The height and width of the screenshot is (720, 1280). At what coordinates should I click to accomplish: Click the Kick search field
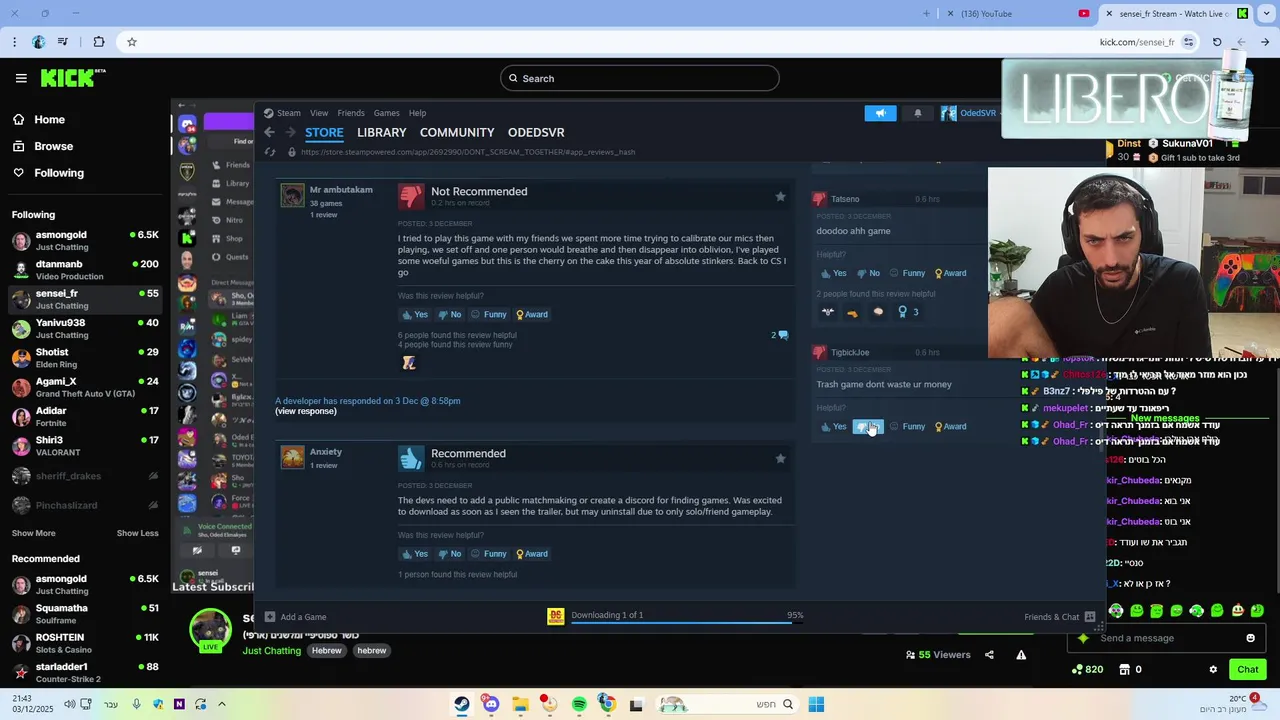pyautogui.click(x=640, y=78)
